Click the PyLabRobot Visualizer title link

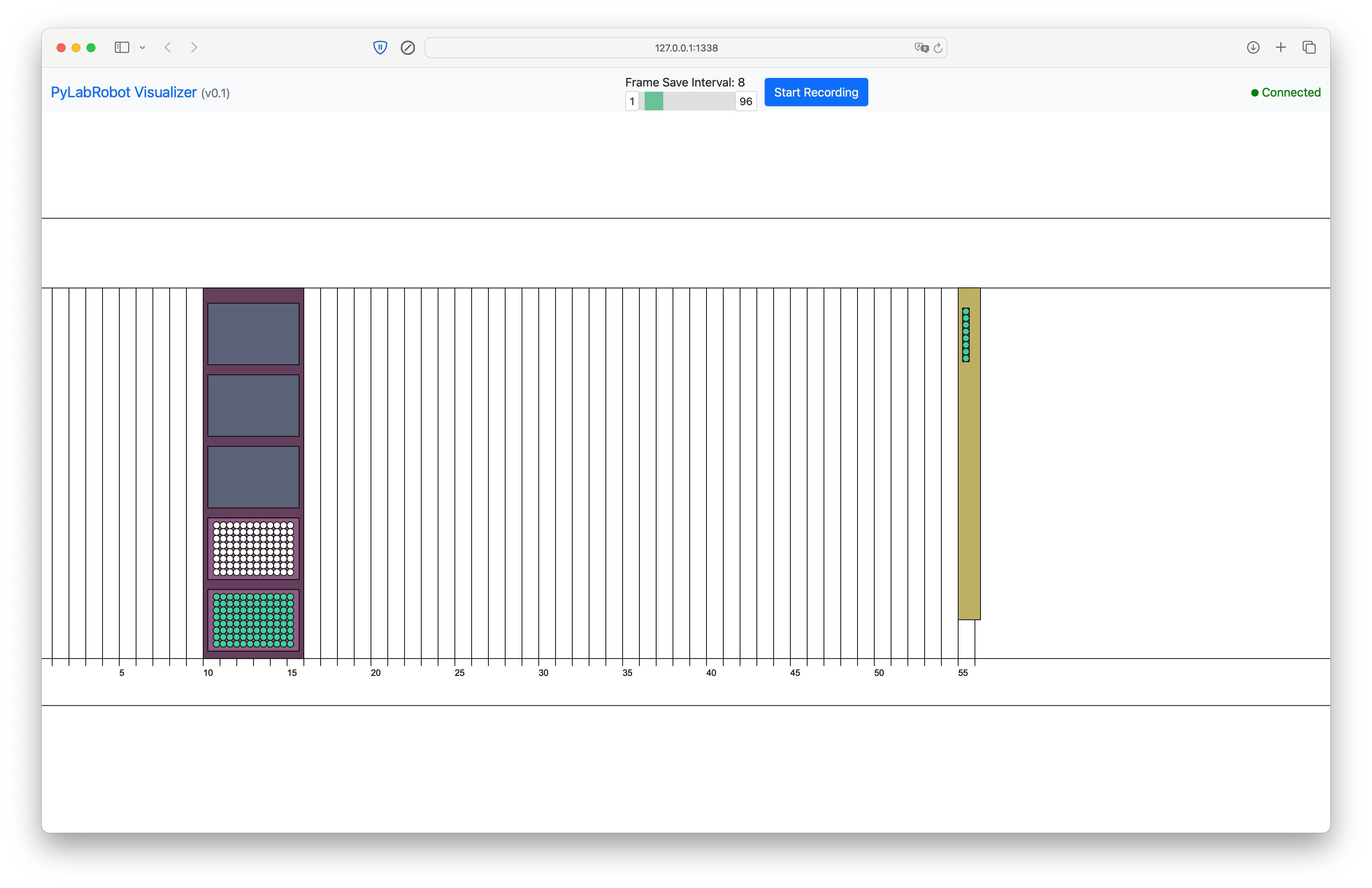[123, 92]
